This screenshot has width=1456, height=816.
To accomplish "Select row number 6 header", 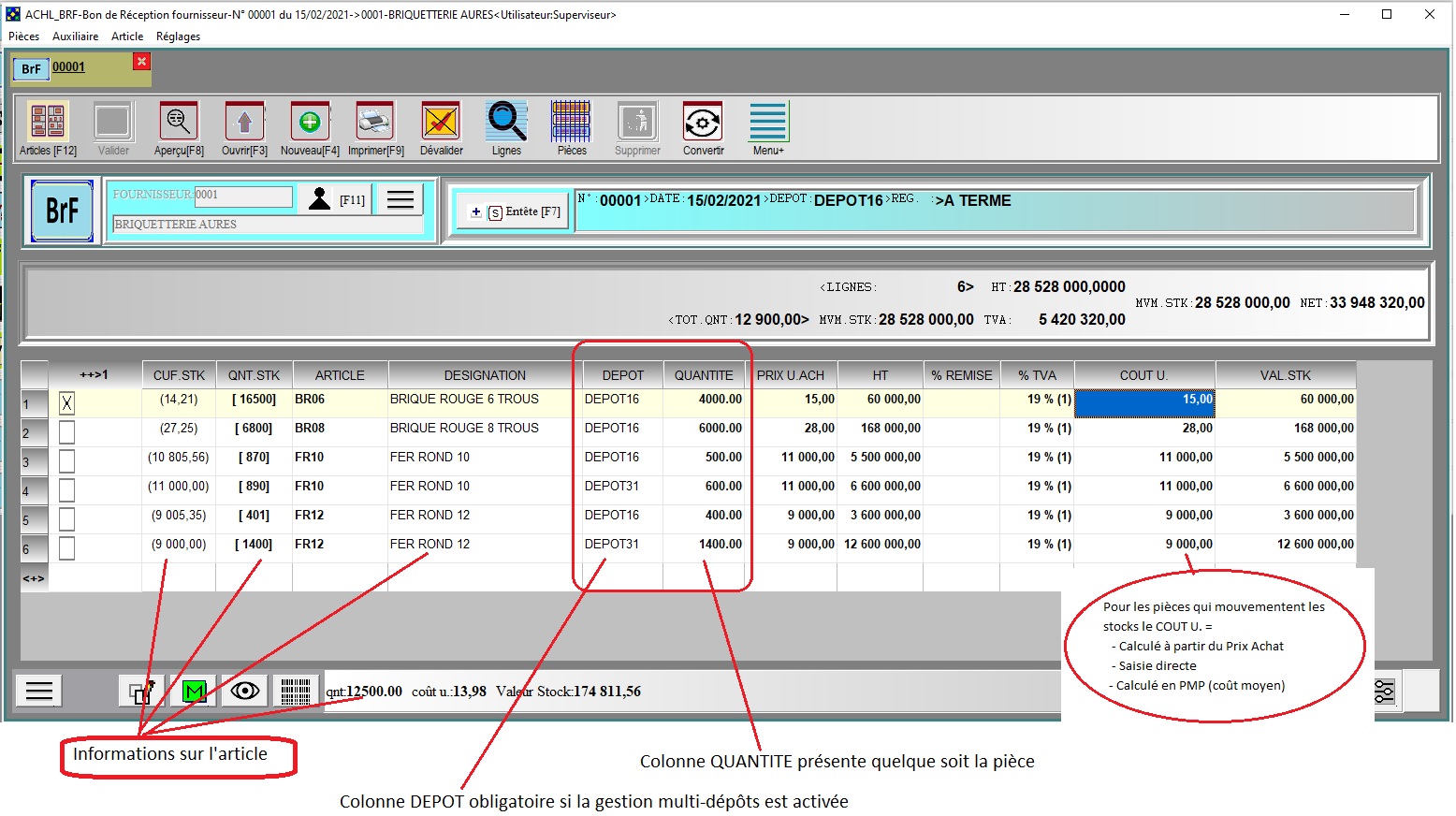I will tap(34, 549).
